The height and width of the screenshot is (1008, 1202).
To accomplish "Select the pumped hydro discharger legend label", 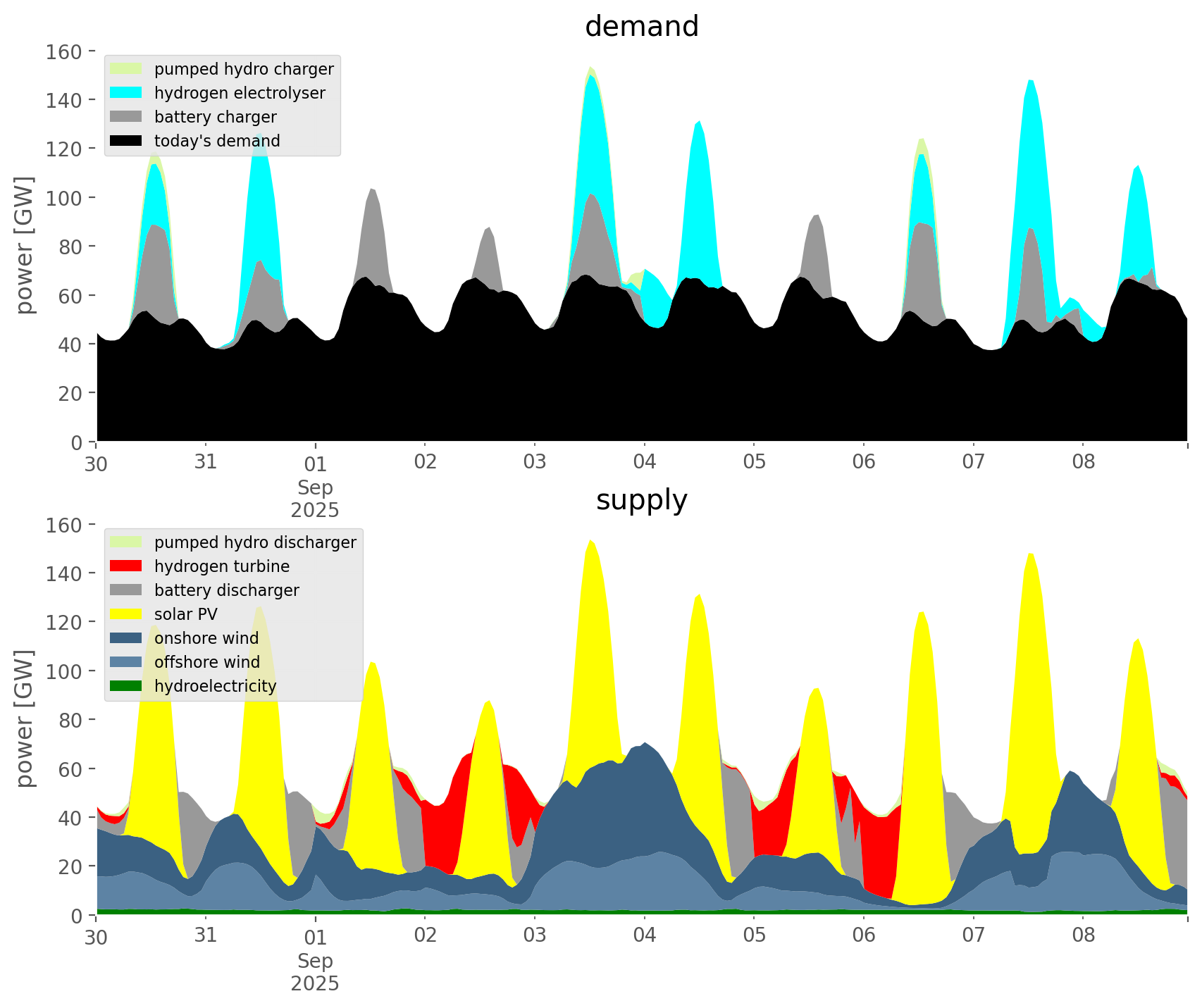I will tap(255, 542).
